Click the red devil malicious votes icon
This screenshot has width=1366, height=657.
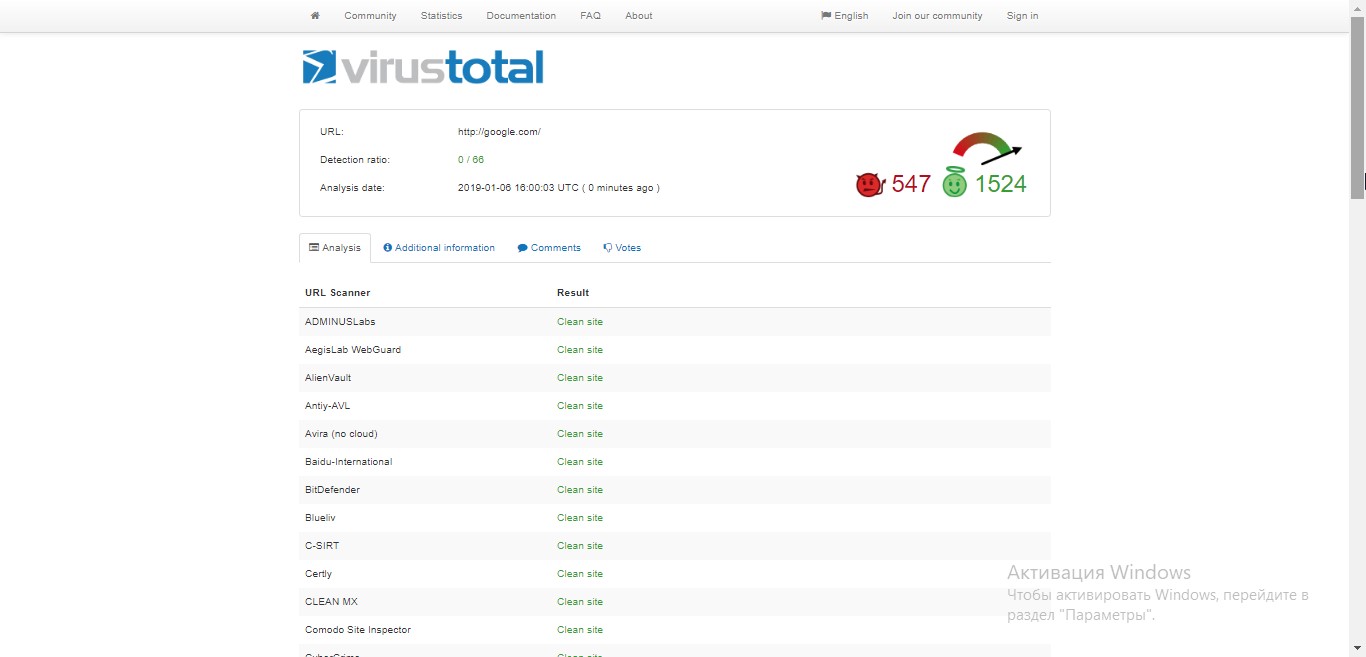tap(870, 184)
